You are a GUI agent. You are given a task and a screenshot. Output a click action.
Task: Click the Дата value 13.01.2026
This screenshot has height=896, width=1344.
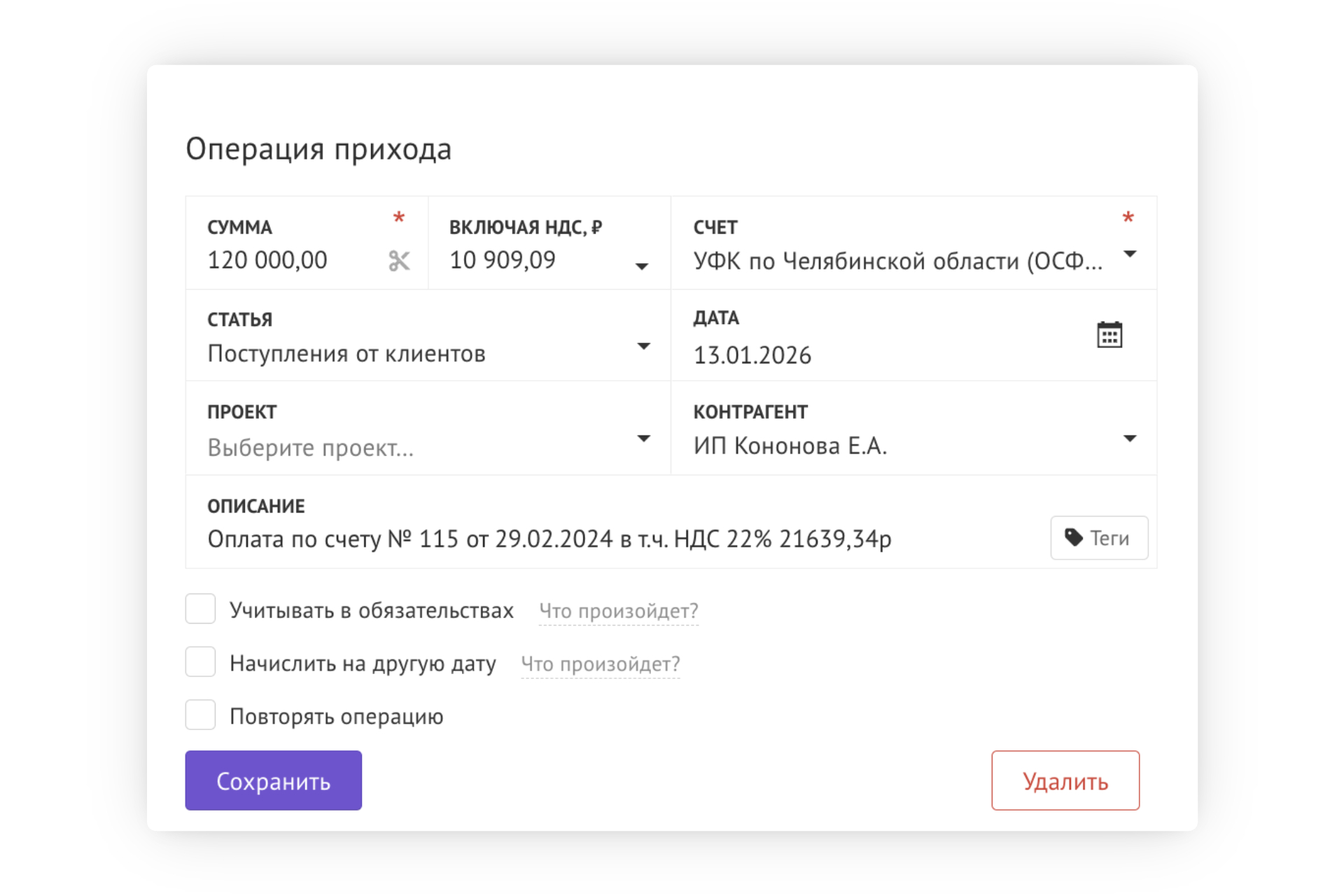[x=752, y=356]
